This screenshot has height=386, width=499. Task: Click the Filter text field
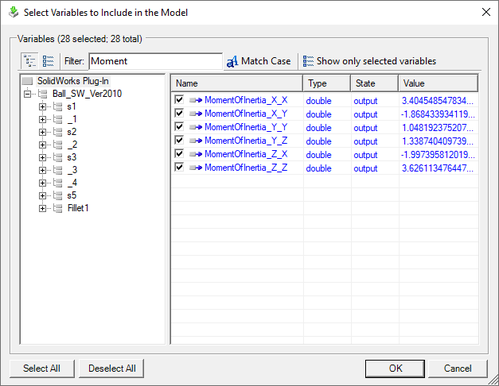click(155, 61)
